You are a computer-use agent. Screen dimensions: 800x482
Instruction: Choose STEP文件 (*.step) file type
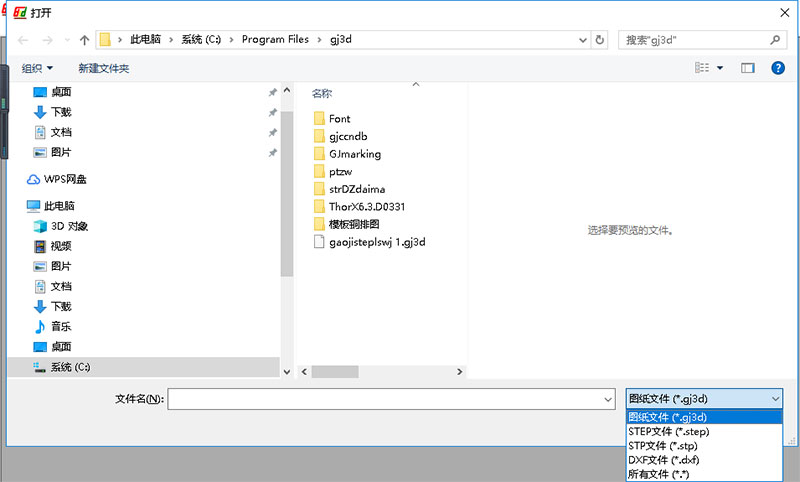pos(668,431)
